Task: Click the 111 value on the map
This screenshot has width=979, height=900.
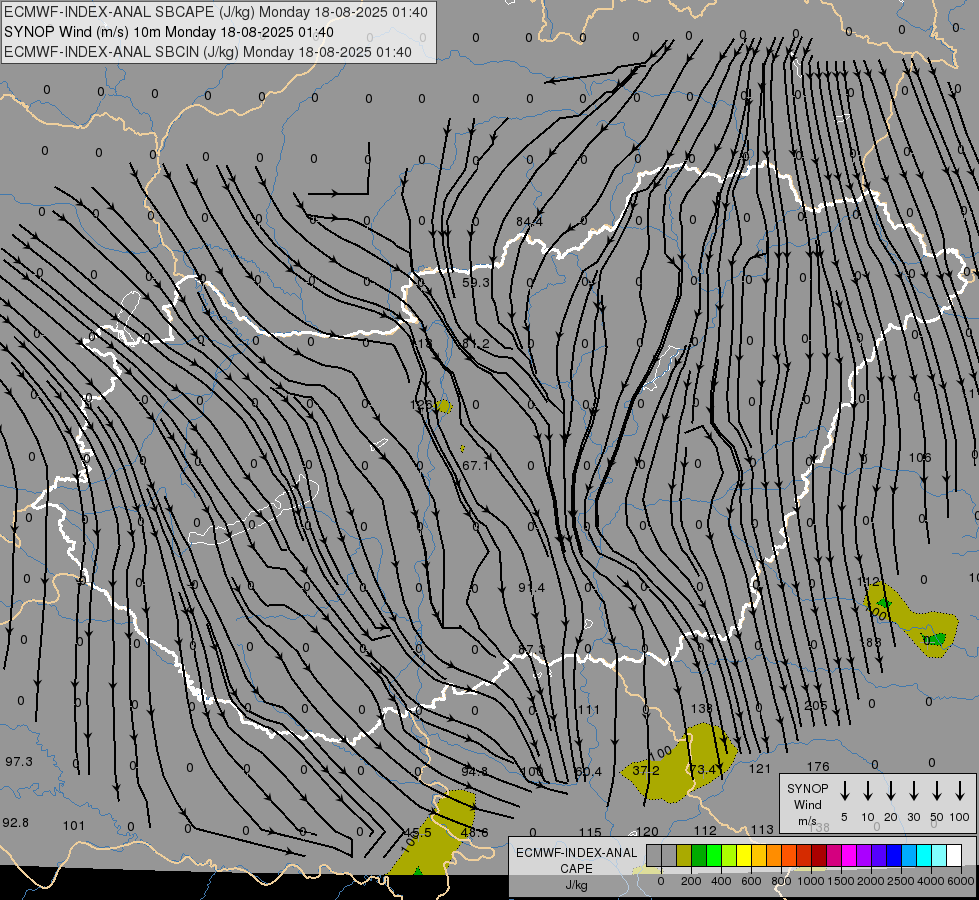Action: click(x=588, y=710)
